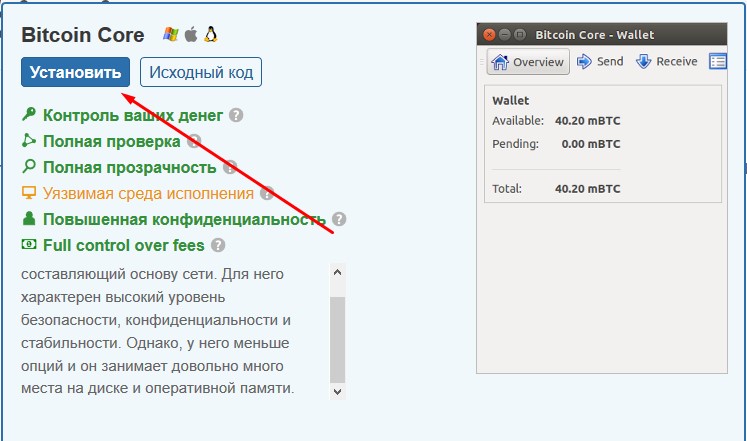Open help icon for Full control over fees
747x441 pixels.
pos(218,245)
